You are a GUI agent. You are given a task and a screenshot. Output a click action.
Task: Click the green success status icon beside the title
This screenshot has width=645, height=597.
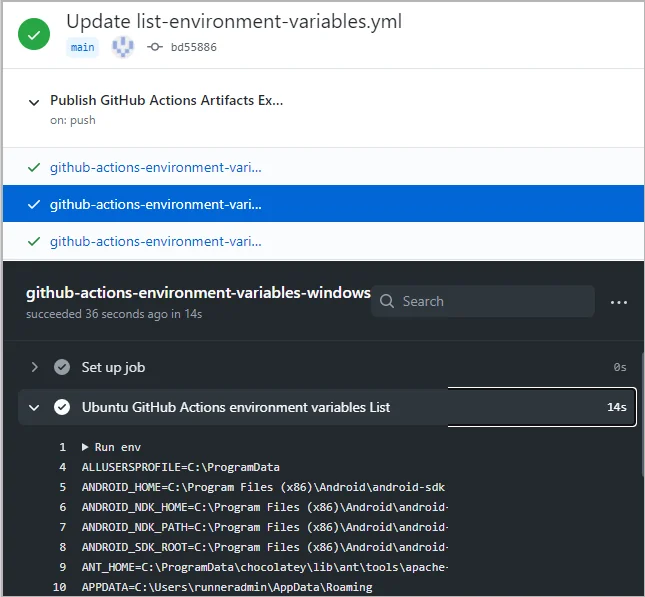click(34, 34)
